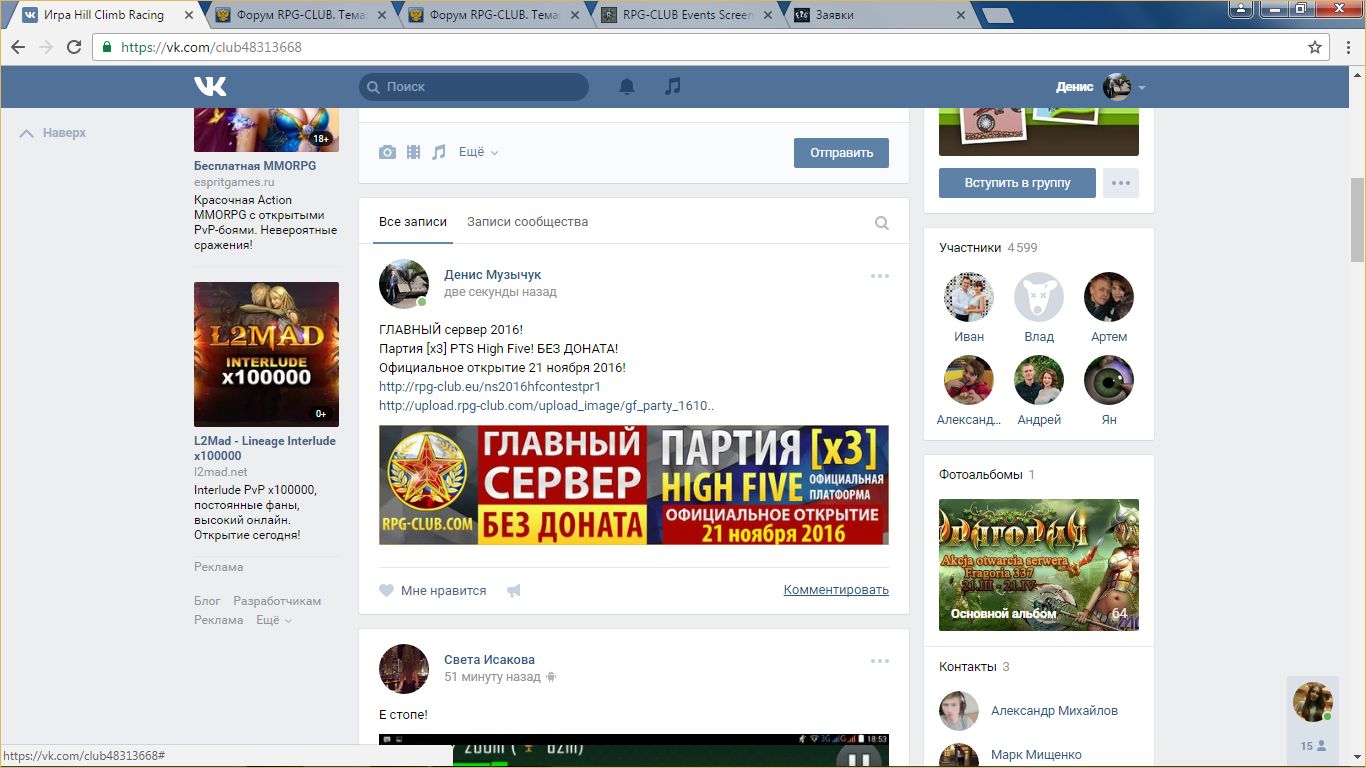Click the page vertical scrollbar thumb

[x=1357, y=218]
